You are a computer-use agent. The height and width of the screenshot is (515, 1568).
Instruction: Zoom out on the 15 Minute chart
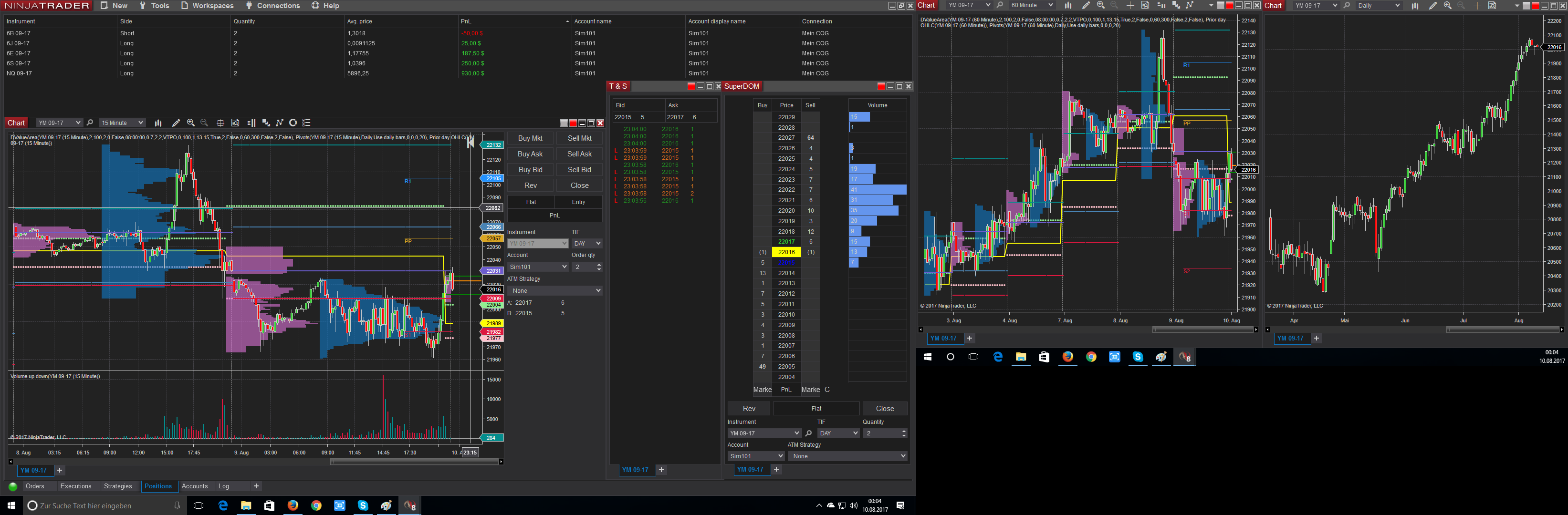click(x=205, y=123)
